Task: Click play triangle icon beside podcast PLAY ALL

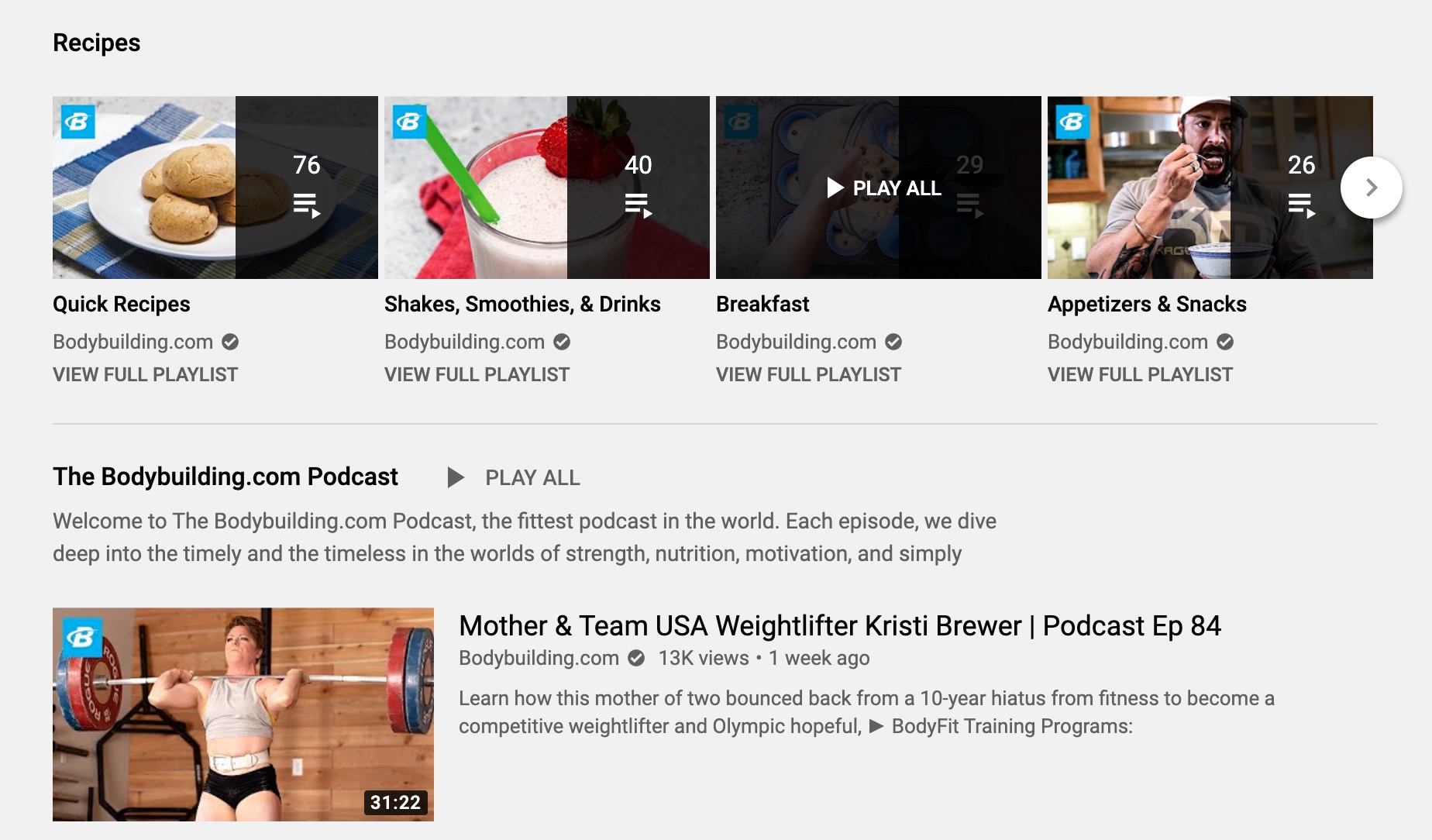Action: 456,477
